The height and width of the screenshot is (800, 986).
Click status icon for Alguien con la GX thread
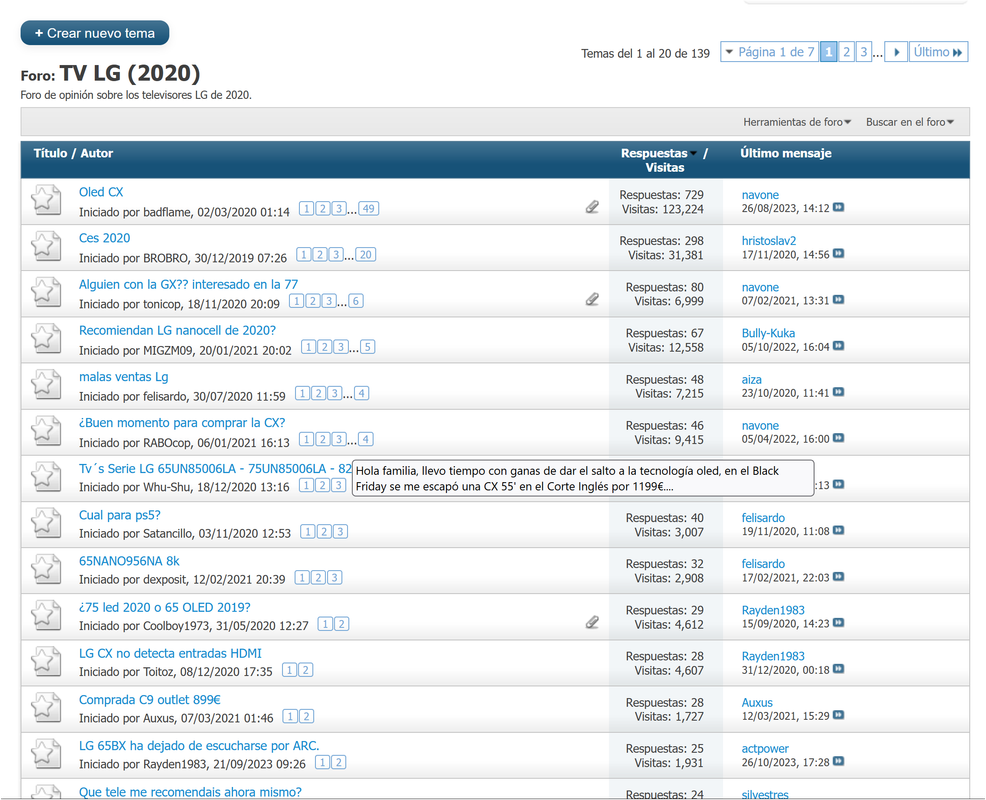point(46,292)
